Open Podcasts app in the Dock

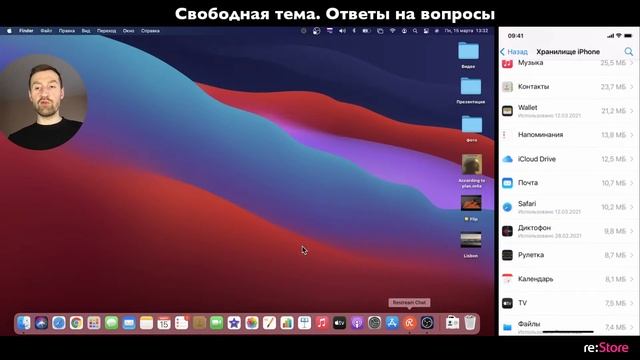coord(357,323)
